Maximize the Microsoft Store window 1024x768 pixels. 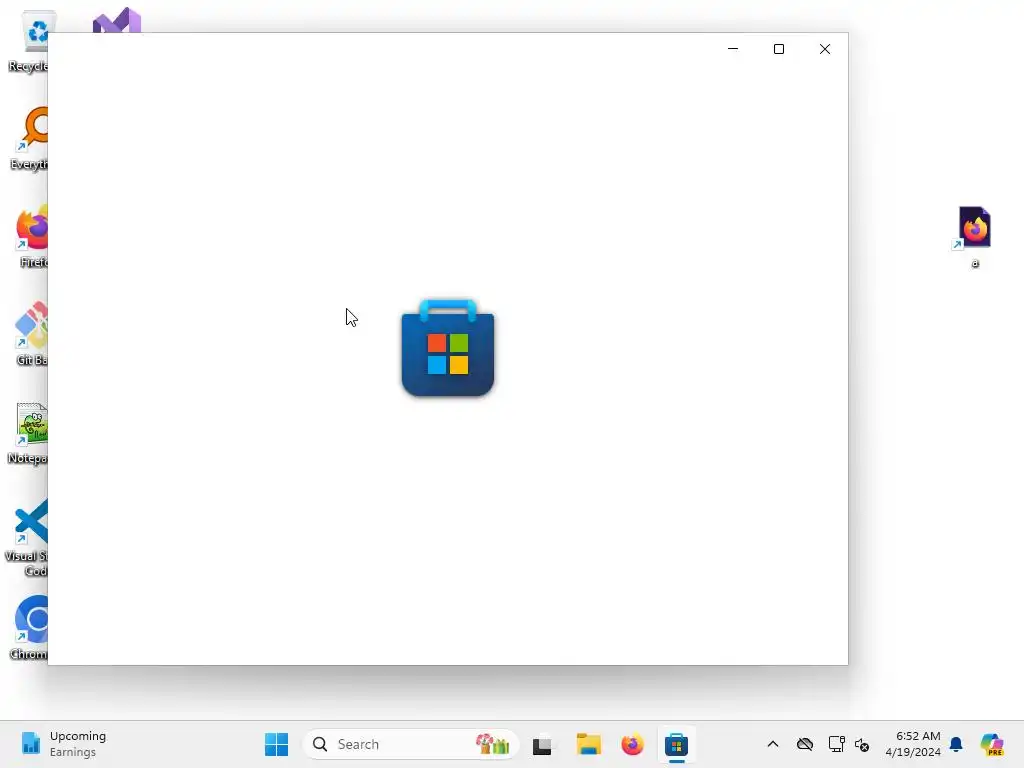[778, 49]
